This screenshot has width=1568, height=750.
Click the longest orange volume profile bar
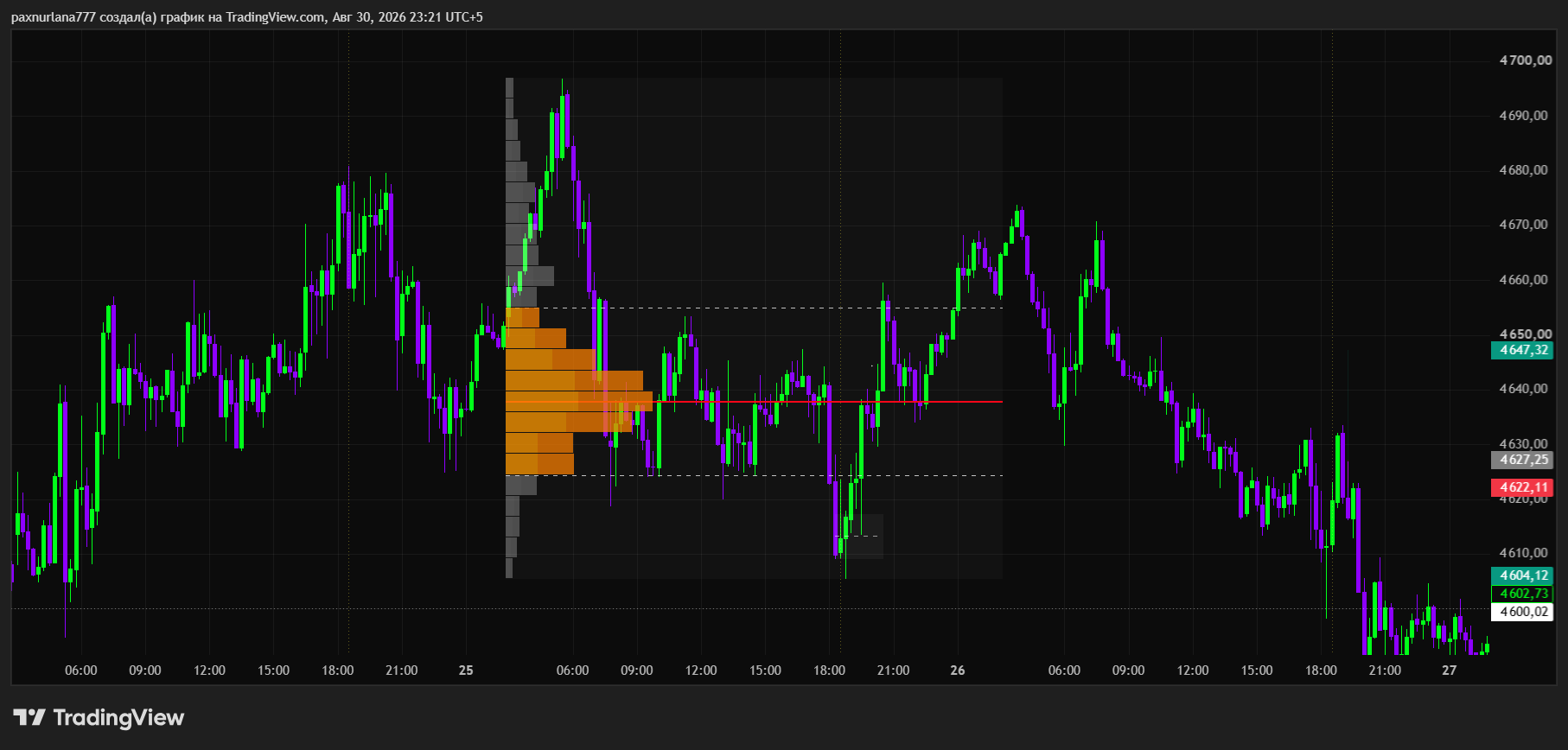579,402
